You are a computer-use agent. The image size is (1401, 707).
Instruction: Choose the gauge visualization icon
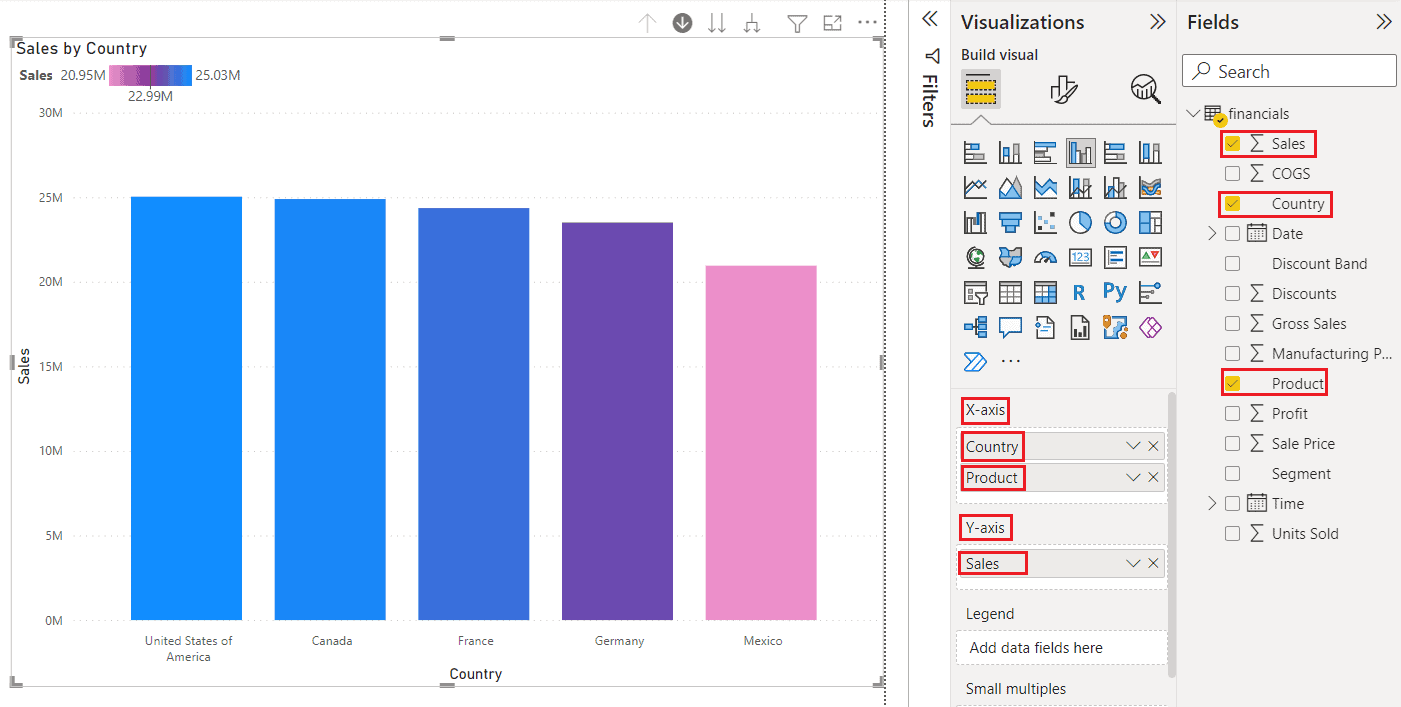(x=1045, y=257)
